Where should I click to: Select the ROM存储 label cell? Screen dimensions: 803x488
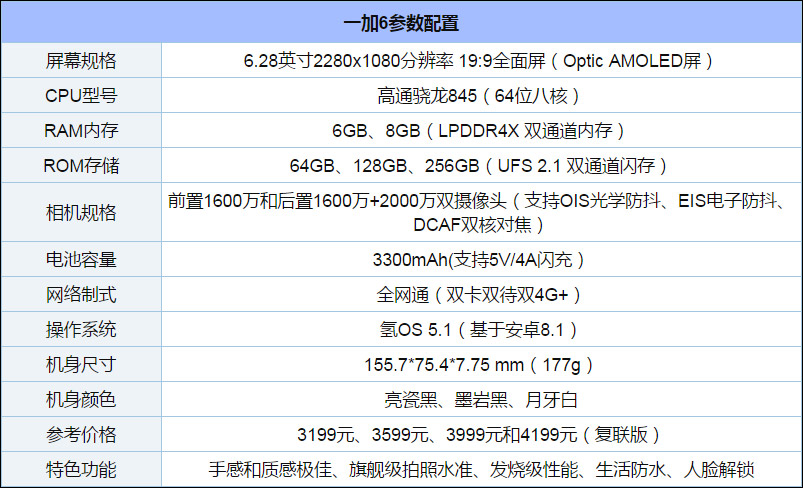81,165
